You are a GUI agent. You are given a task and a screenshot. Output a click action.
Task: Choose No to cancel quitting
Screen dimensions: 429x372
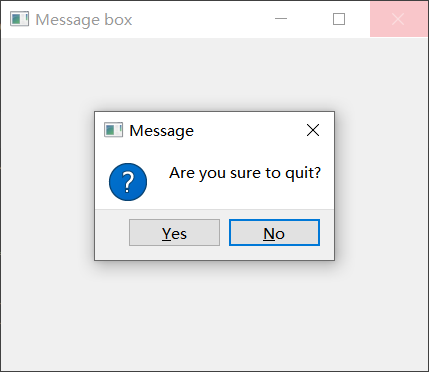274,232
